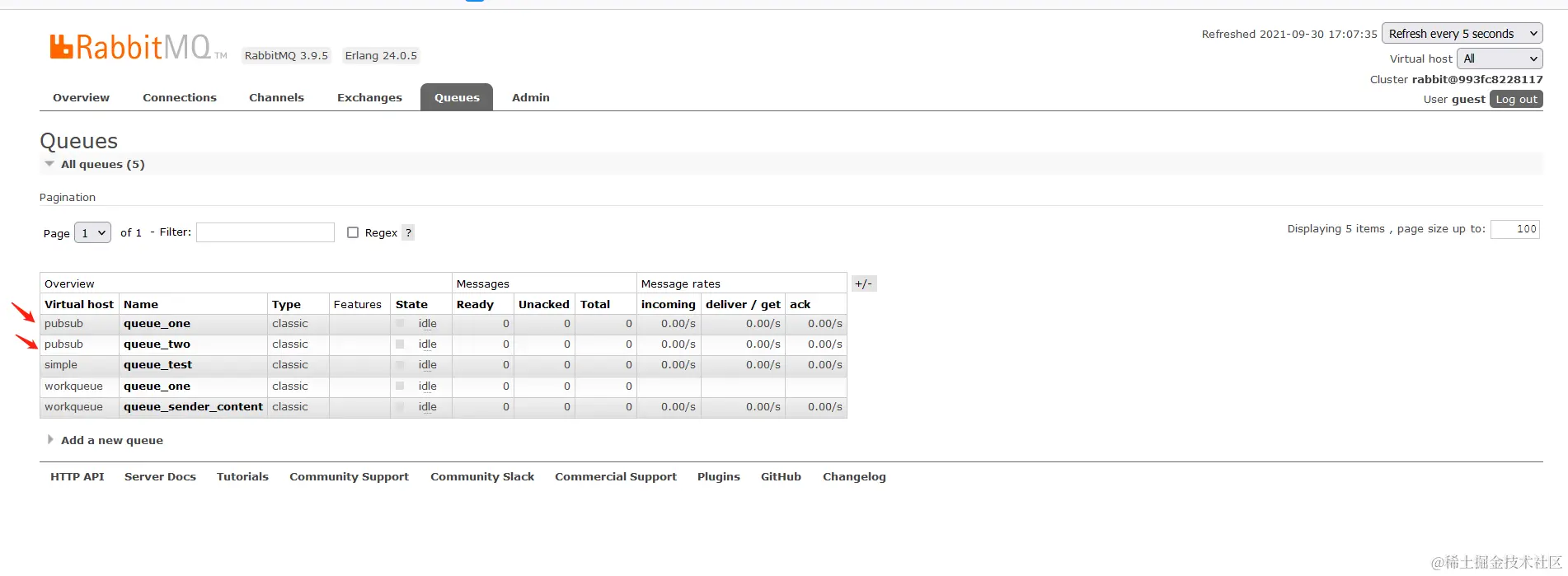Open the Community Slack link
Viewport: 1568px width, 576px height.
point(482,476)
